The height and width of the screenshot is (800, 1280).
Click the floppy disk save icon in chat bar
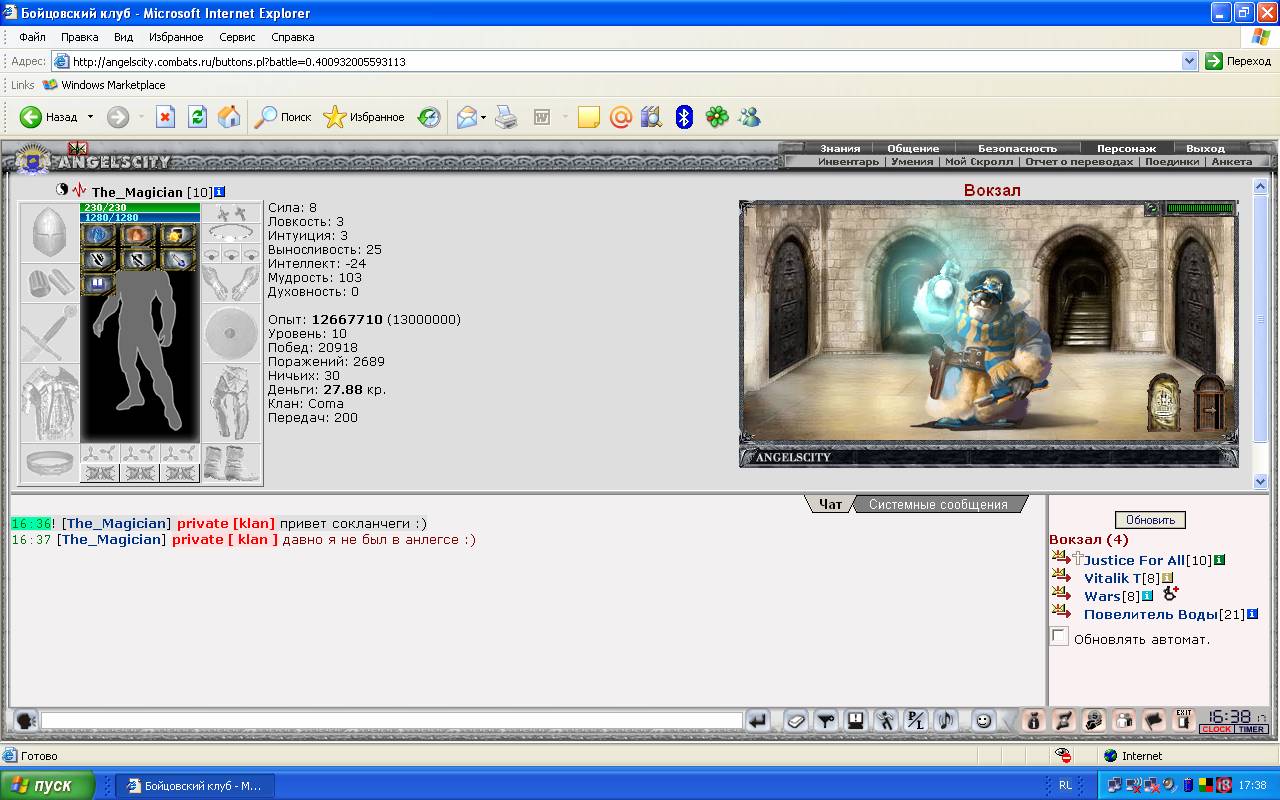(x=855, y=720)
